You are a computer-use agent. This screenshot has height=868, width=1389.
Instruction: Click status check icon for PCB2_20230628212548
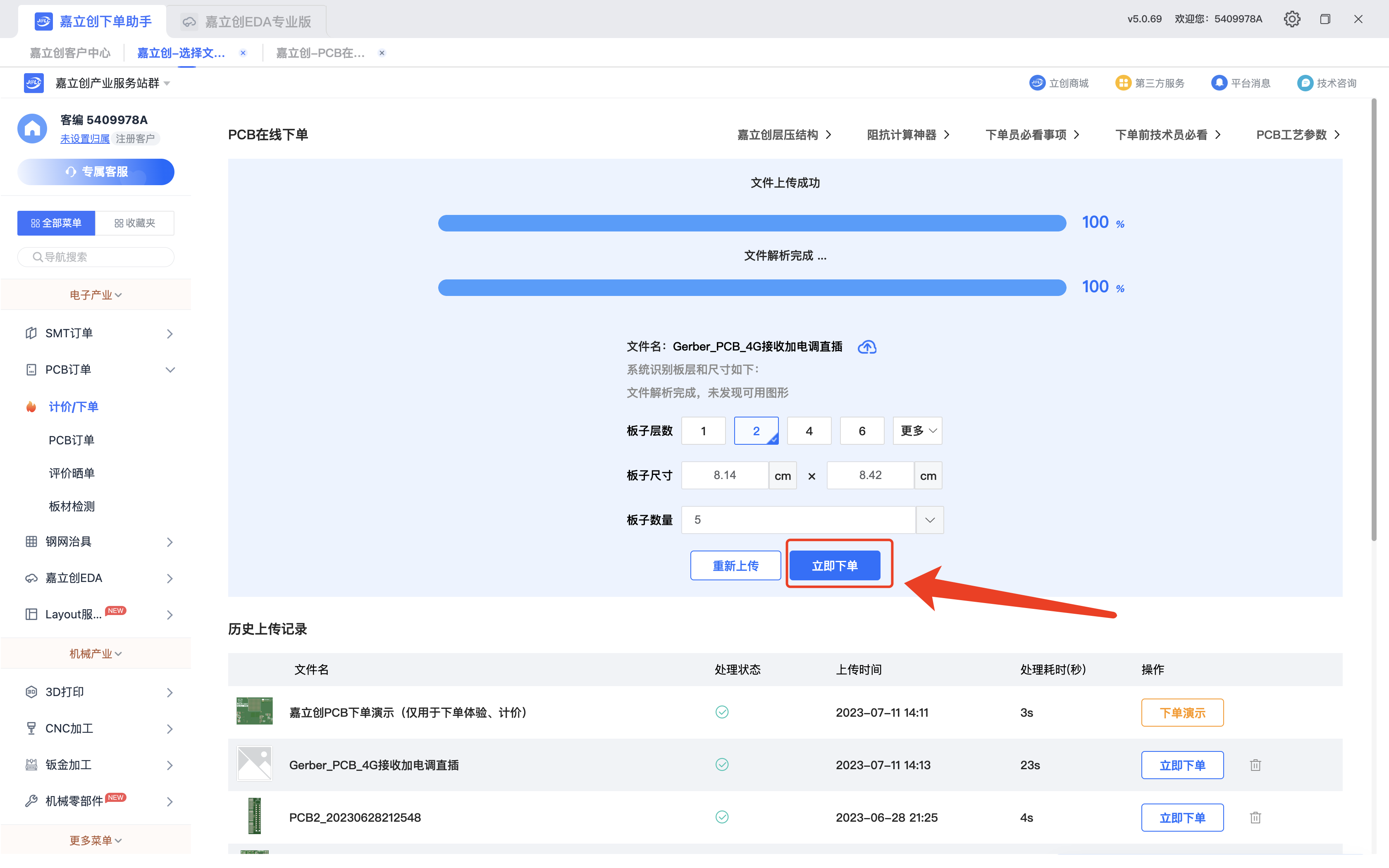tap(721, 817)
